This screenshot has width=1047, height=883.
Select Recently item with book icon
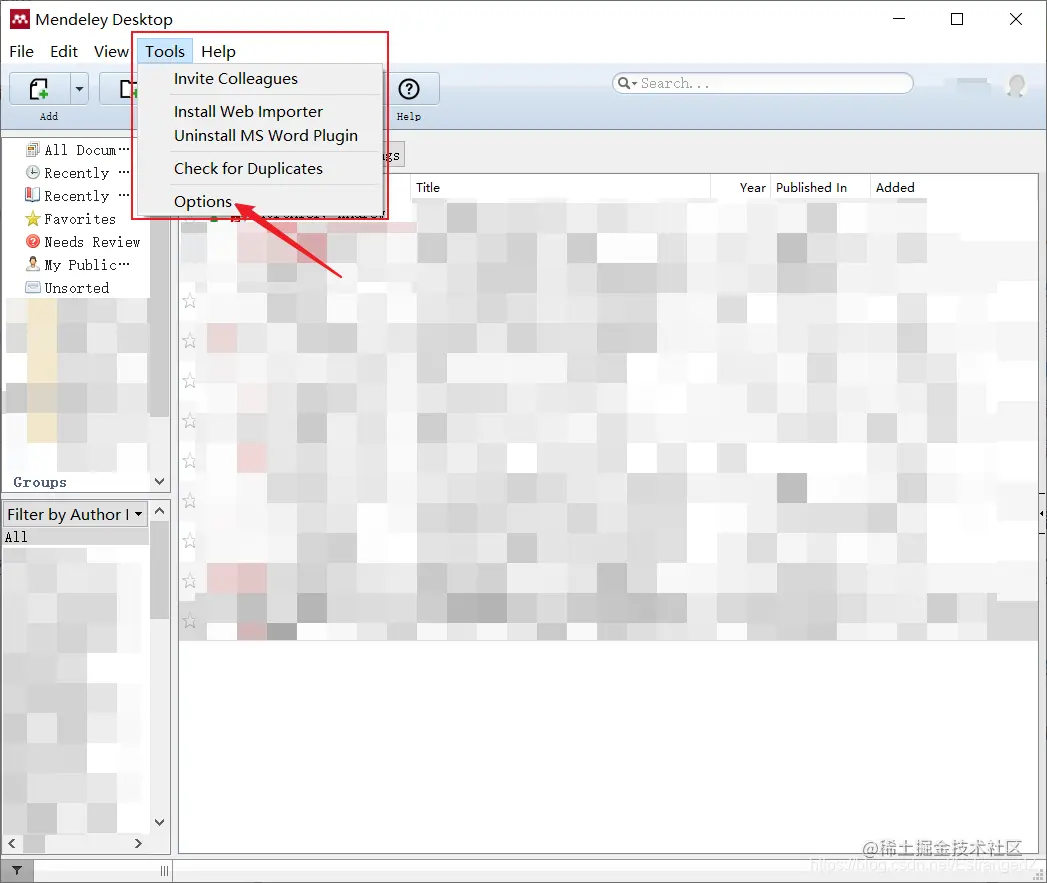[x=79, y=196]
